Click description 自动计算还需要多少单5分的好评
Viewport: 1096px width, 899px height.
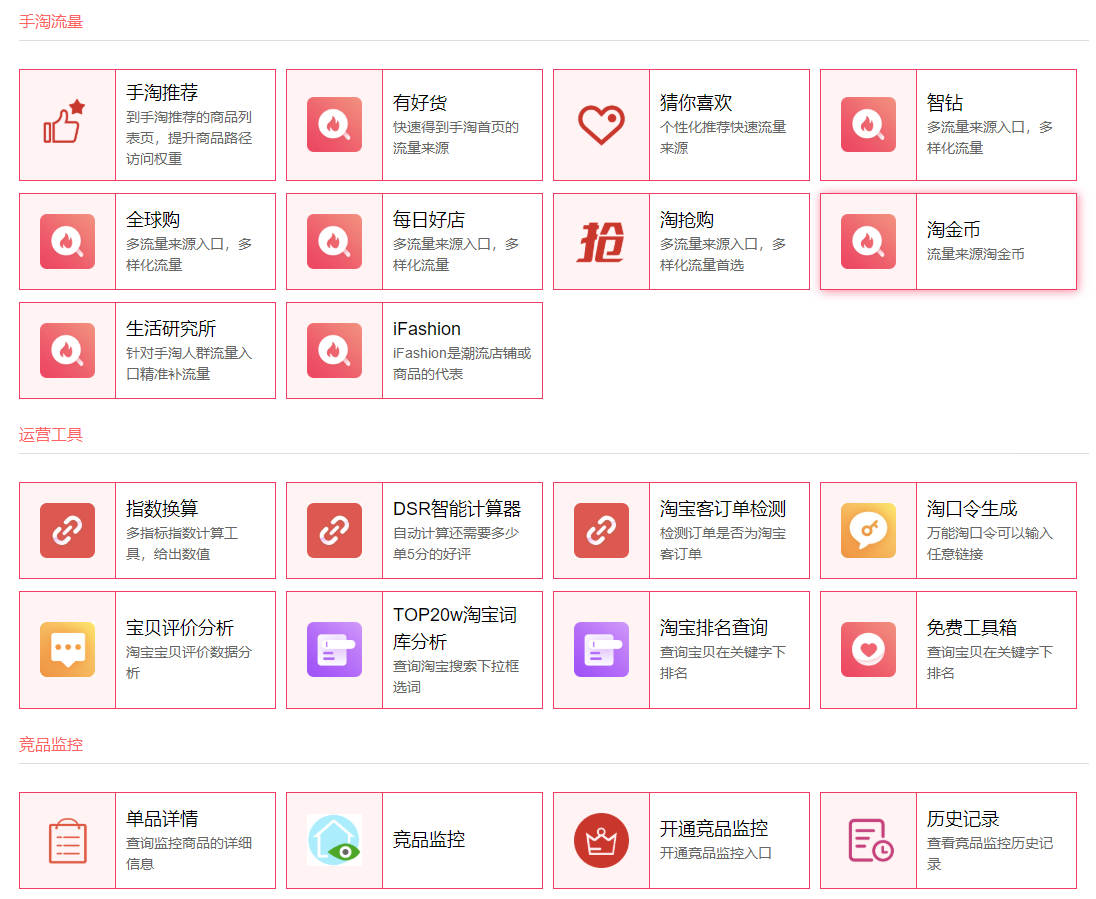point(456,543)
